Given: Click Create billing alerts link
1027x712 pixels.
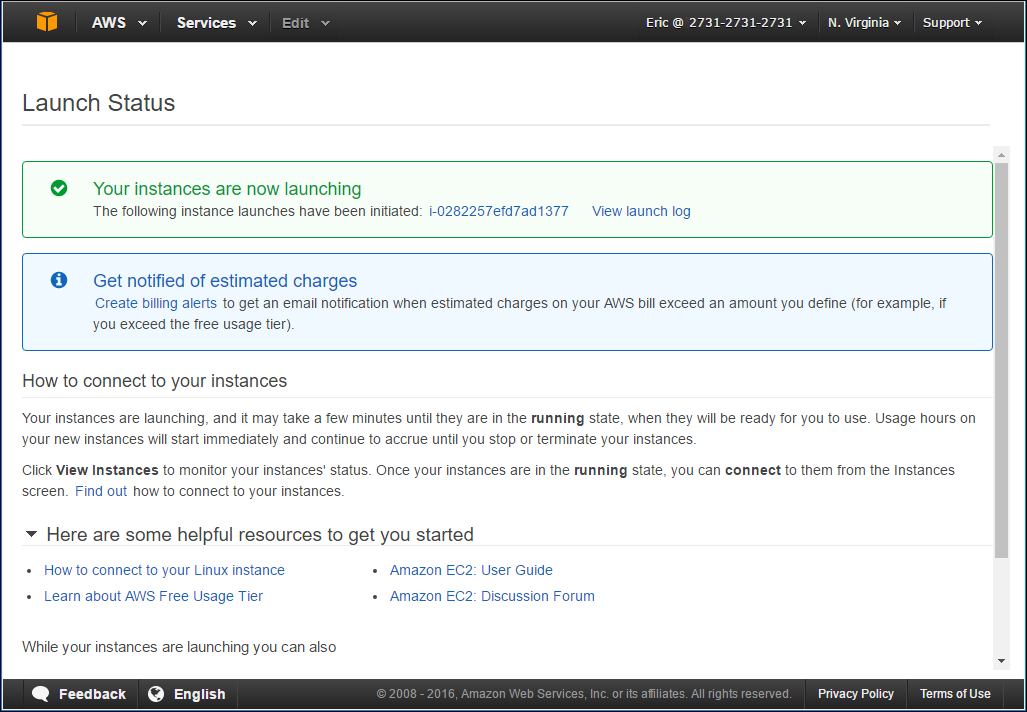Looking at the screenshot, I should tap(156, 303).
